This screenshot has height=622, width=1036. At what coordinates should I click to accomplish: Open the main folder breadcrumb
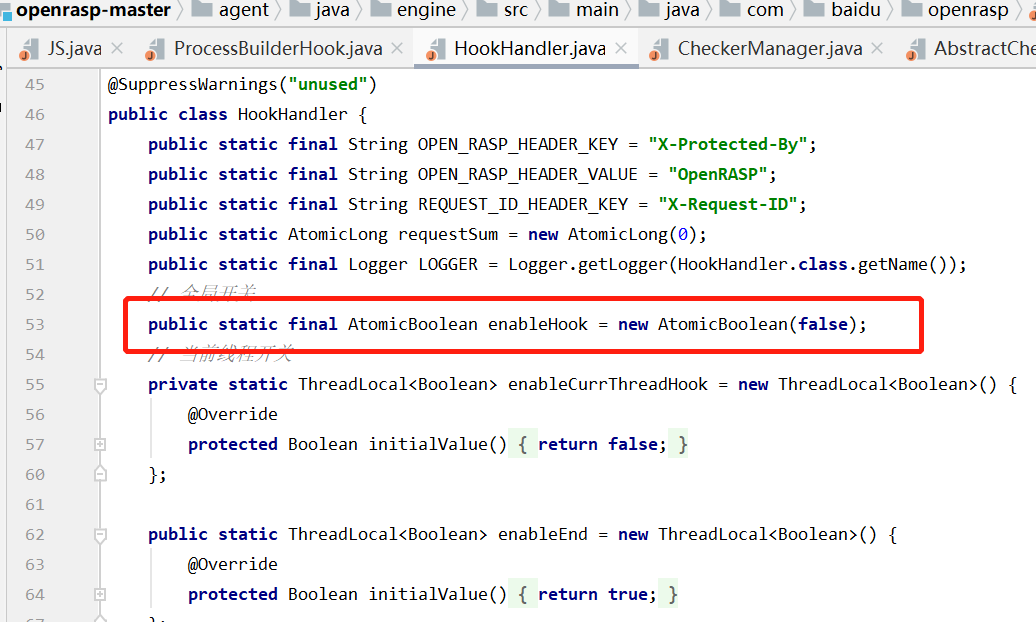point(597,10)
